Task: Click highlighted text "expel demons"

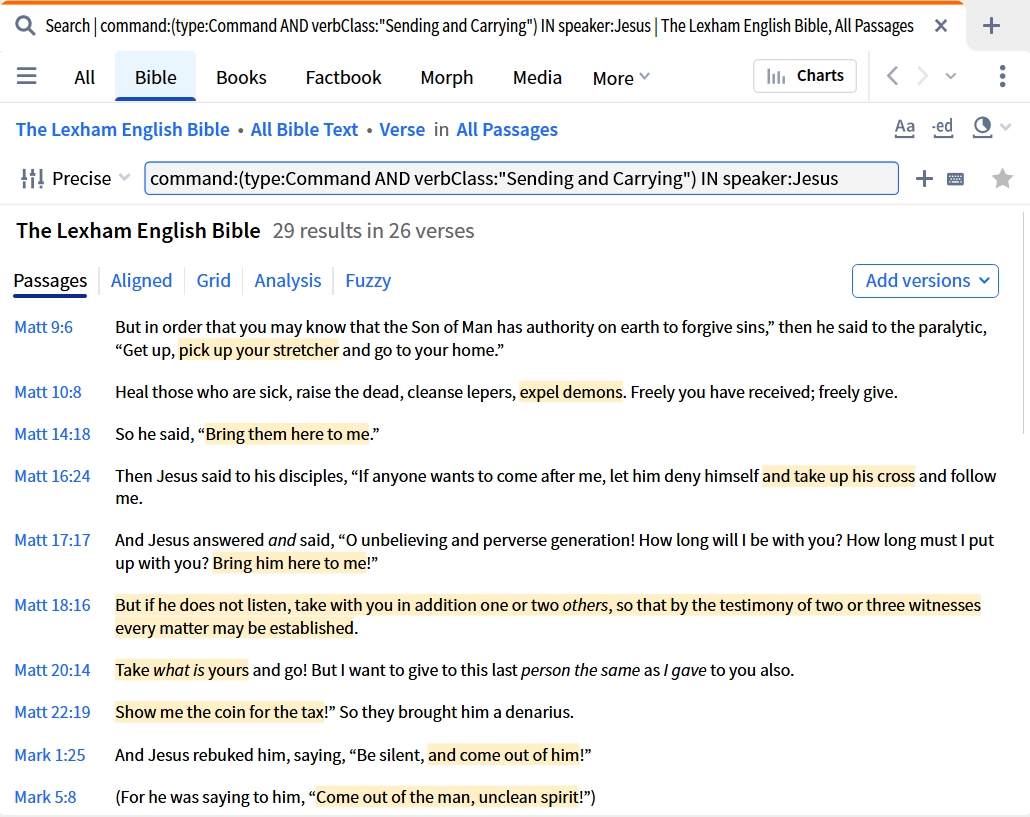Action: 571,392
